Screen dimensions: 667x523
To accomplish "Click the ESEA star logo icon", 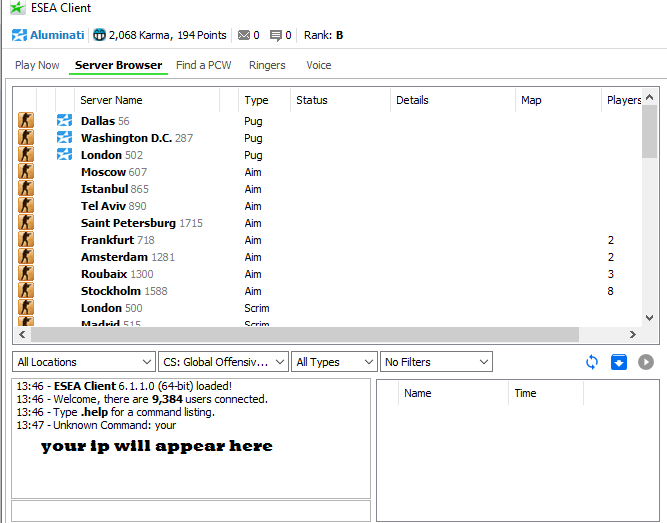I will tap(17, 8).
